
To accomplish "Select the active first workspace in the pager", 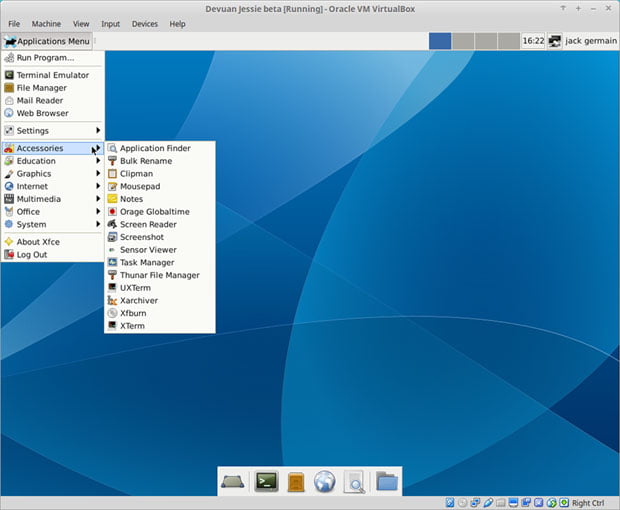I will tap(440, 41).
